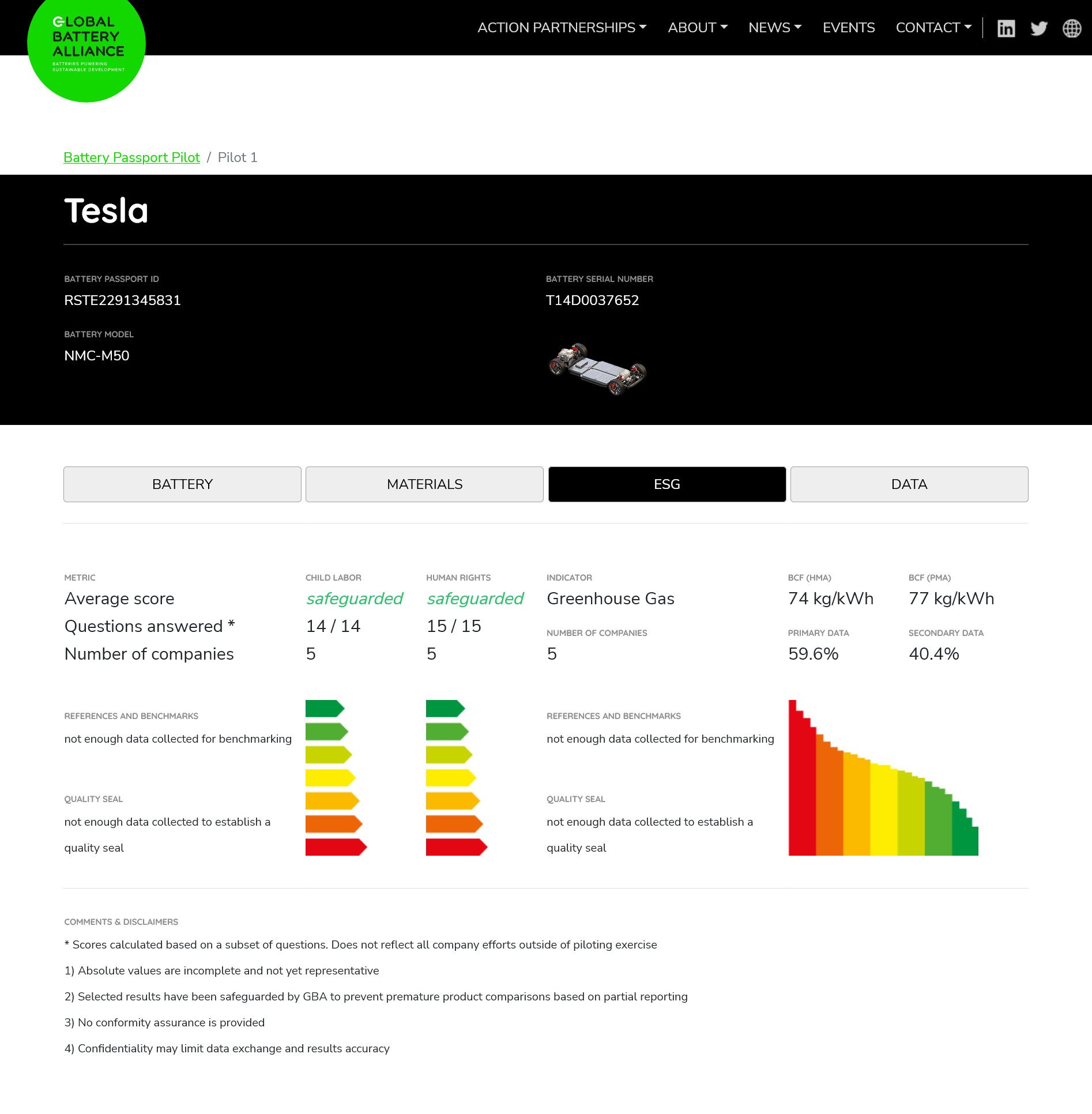Switch to the Battery tab
Screen dimensions: 1092x1114
pyautogui.click(x=182, y=484)
